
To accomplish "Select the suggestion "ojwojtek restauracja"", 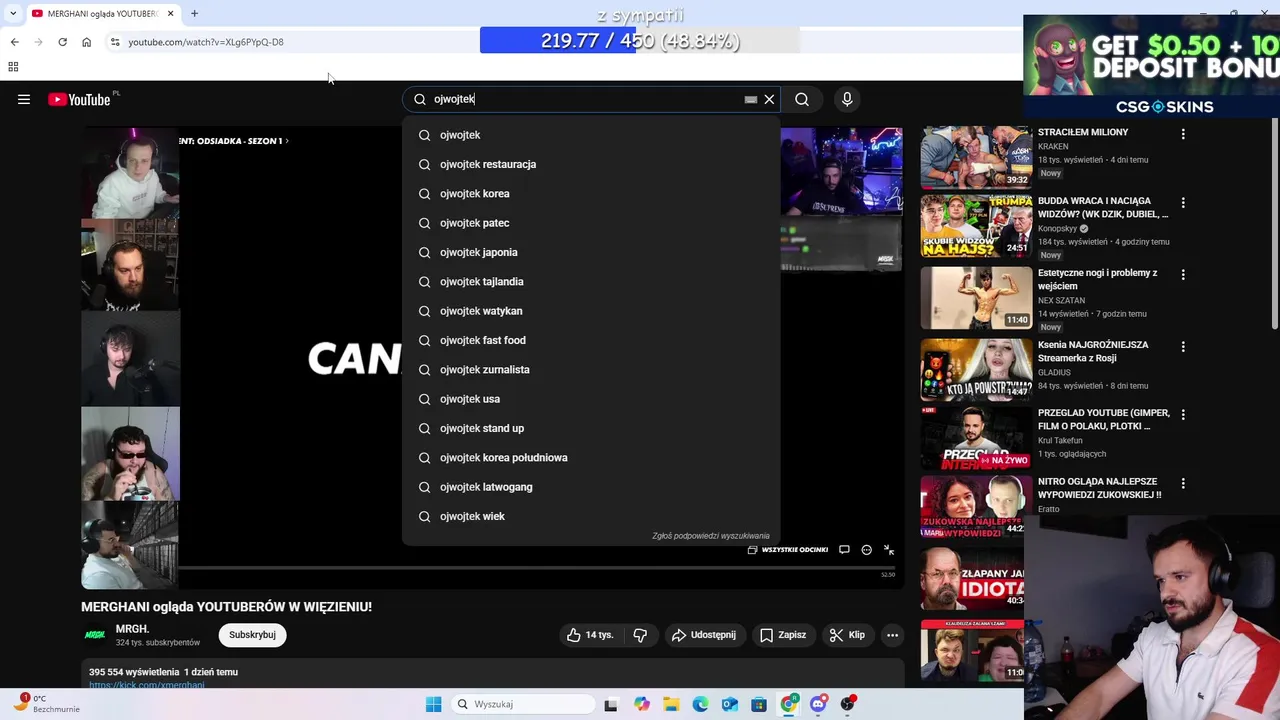I will click(591, 164).
